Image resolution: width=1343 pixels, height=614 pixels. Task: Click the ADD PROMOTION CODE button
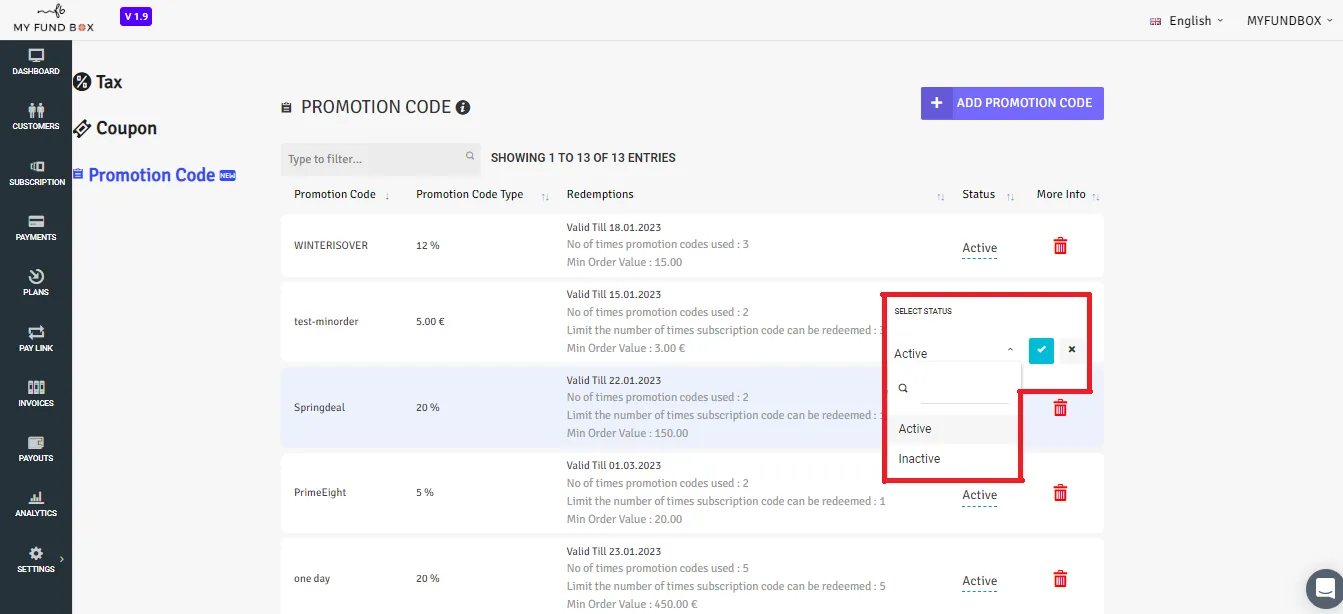(1012, 103)
